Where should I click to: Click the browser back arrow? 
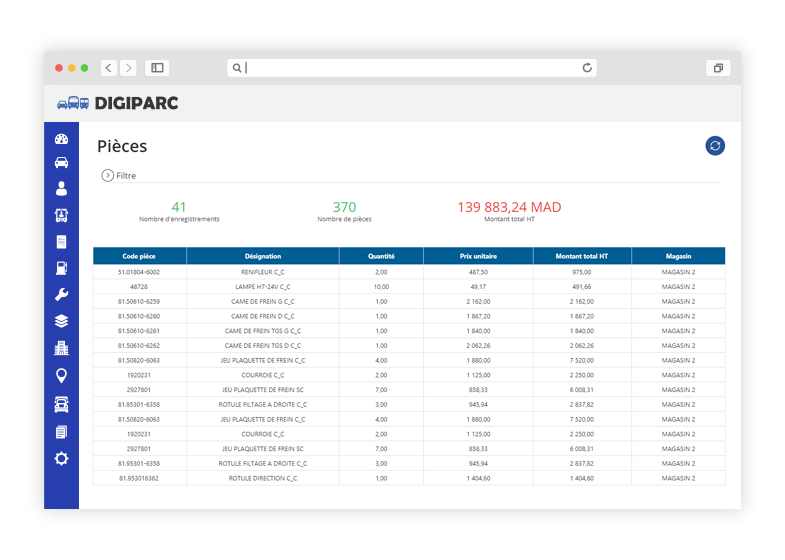coord(109,68)
